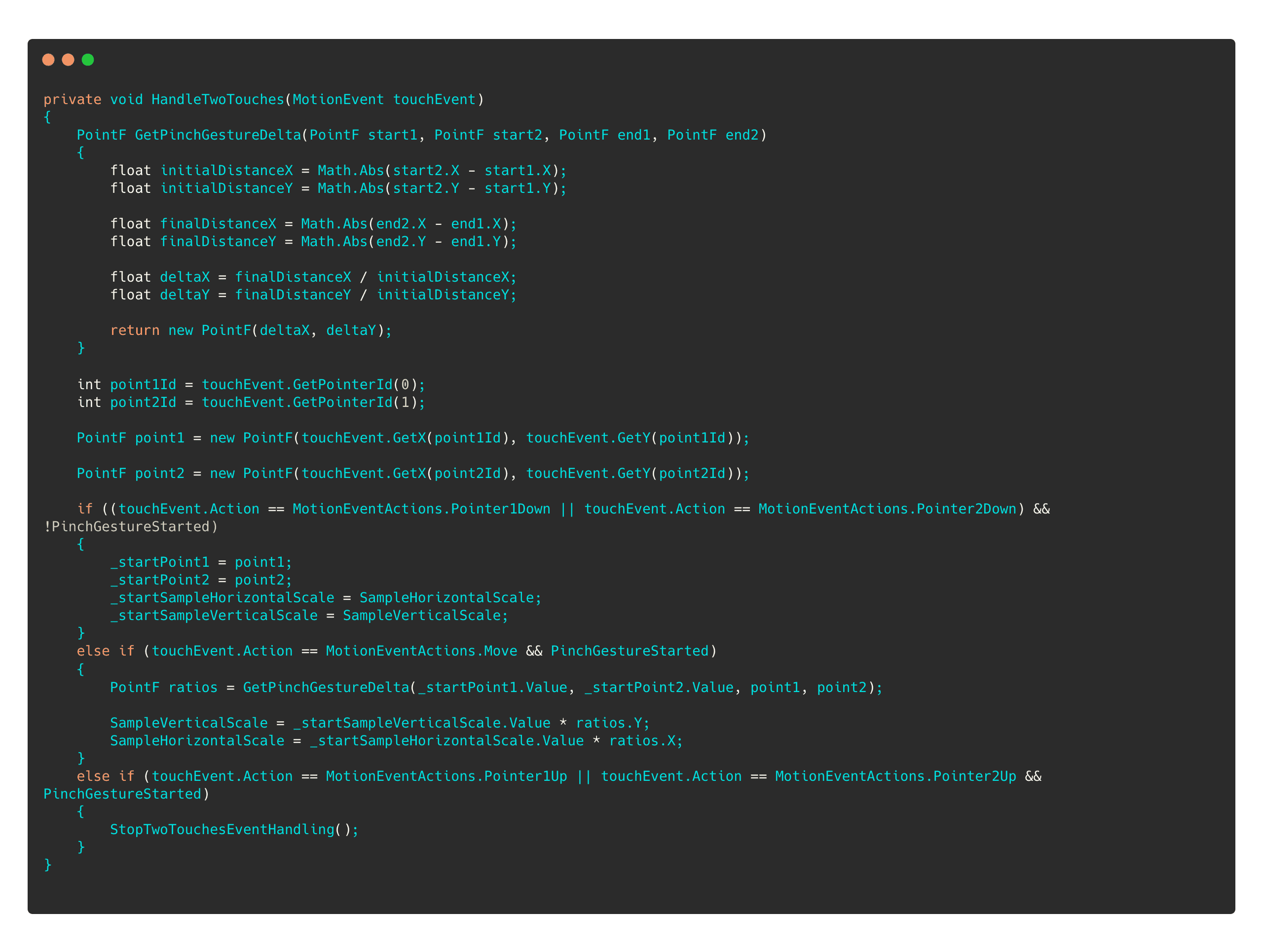
Task: Click the deltaX variable declaration
Action: 185,277
